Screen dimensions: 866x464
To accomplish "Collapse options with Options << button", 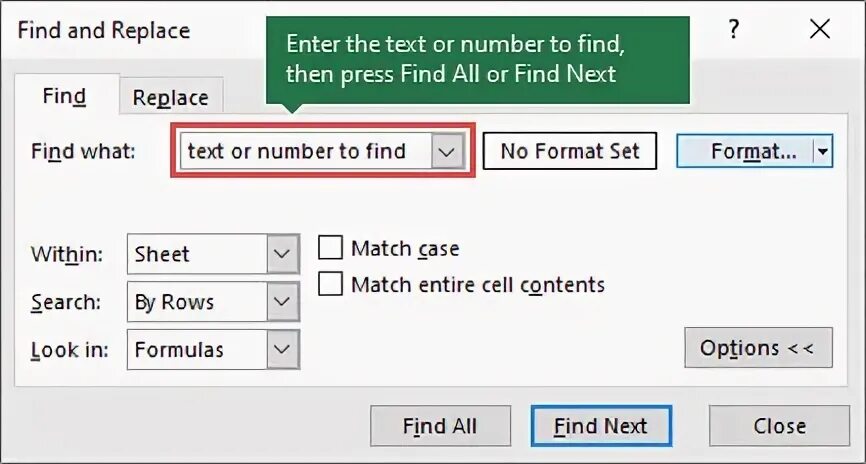I will (758, 348).
